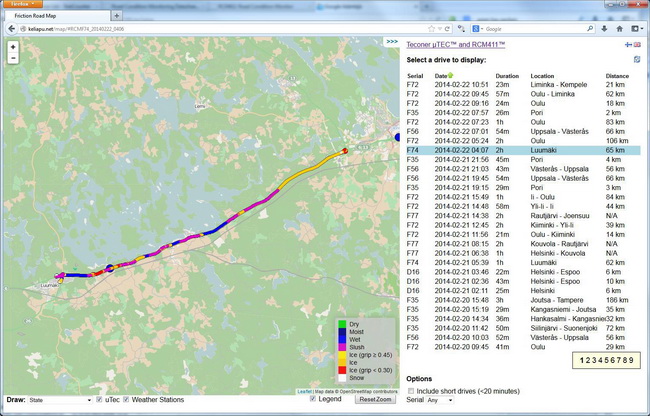Click the site identity globe icon
Screen dimensions: 650x416
pos(23,29)
